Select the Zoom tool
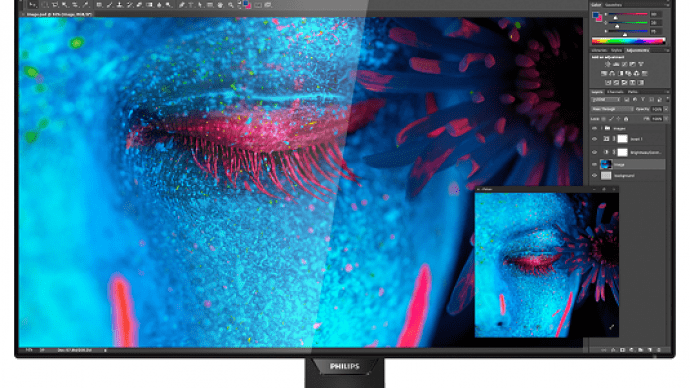Viewport: 690px width, 388px height. click(x=231, y=5)
